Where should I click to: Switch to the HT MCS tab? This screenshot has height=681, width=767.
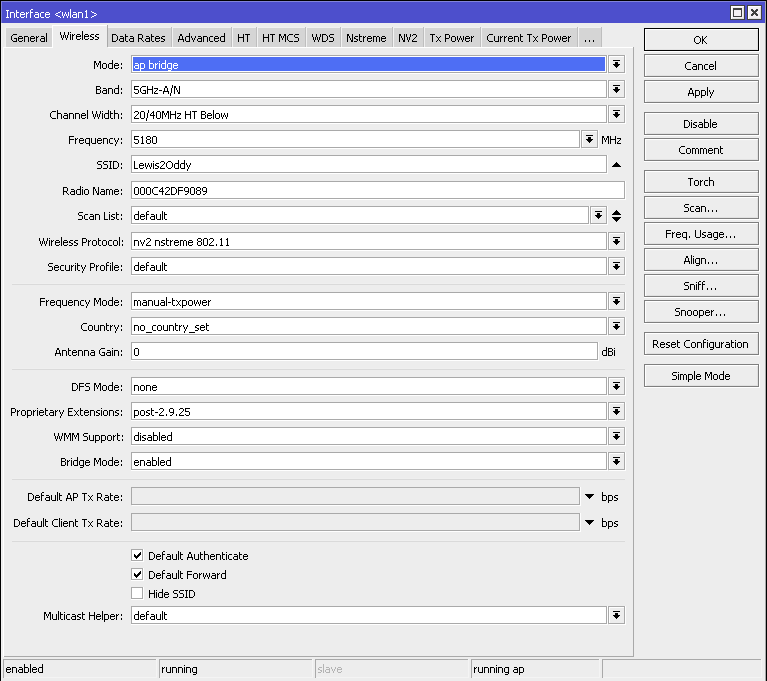pos(281,38)
